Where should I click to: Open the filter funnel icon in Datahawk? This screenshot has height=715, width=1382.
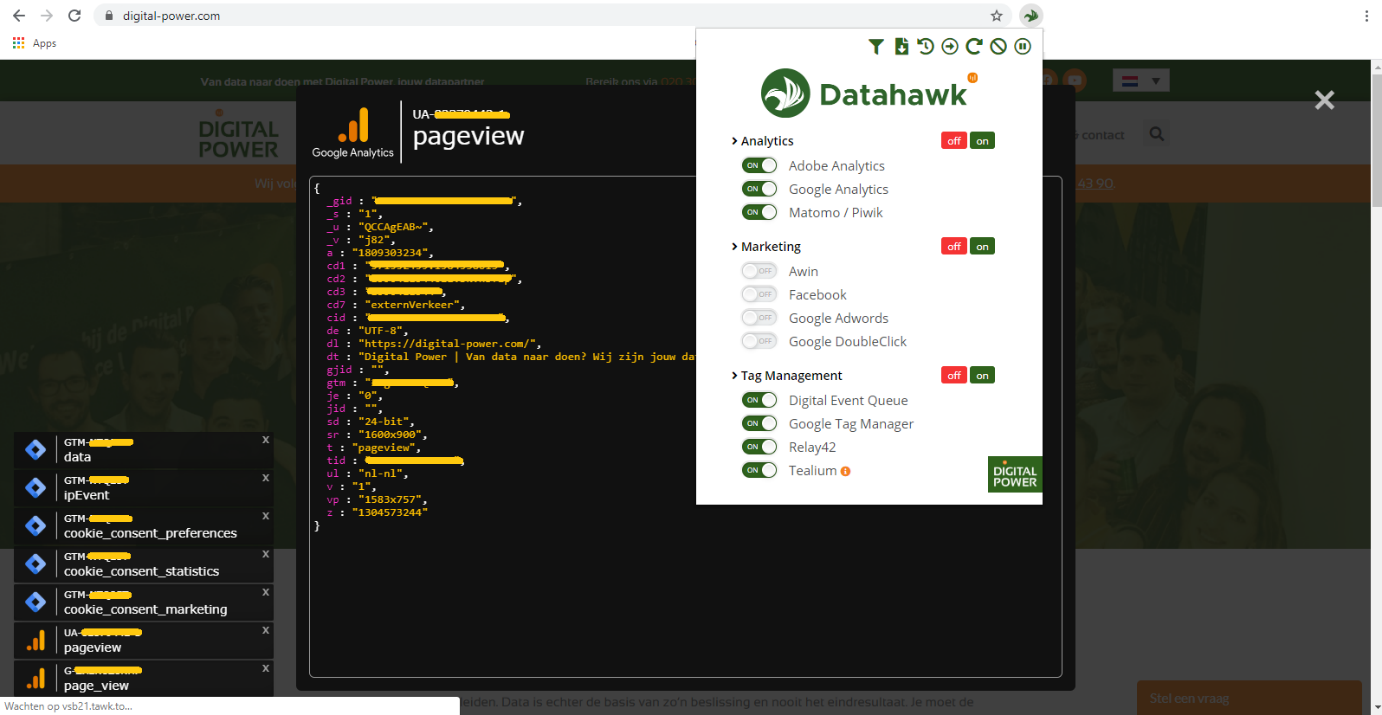[x=876, y=46]
